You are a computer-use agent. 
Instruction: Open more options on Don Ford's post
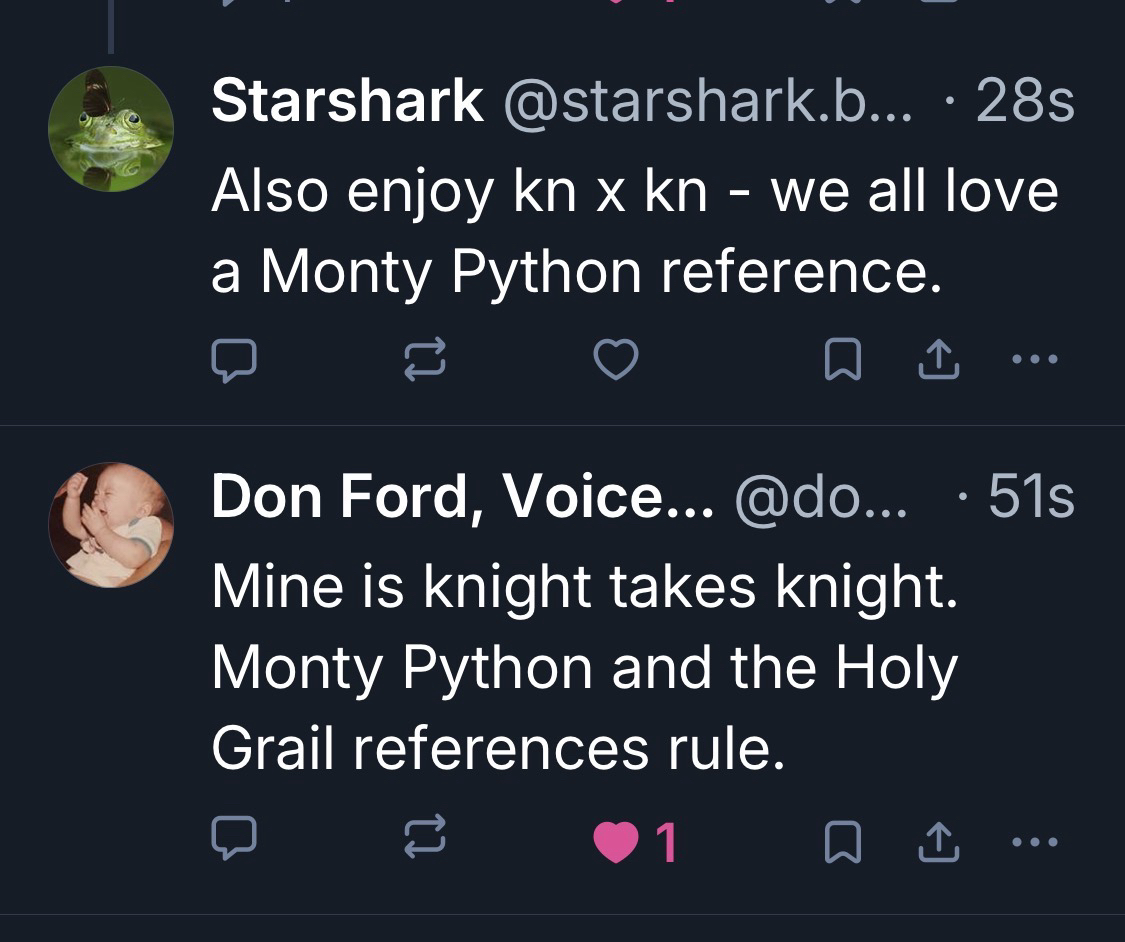coord(1034,841)
